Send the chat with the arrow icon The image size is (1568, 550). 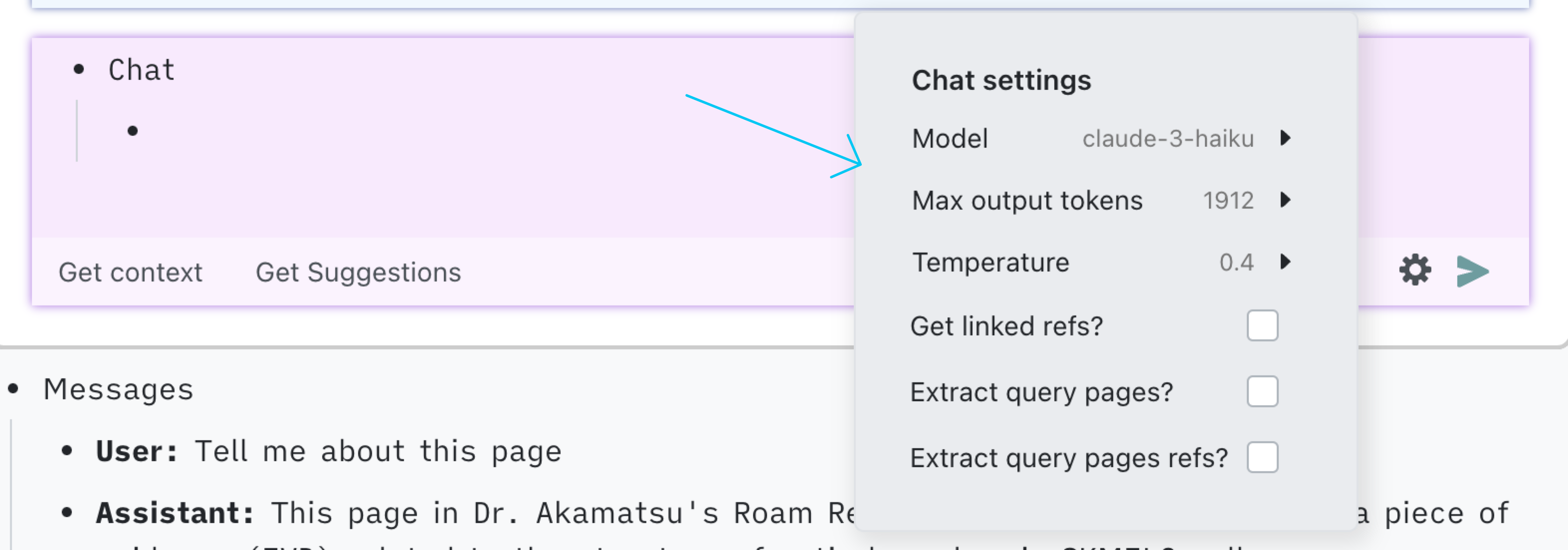(x=1472, y=271)
